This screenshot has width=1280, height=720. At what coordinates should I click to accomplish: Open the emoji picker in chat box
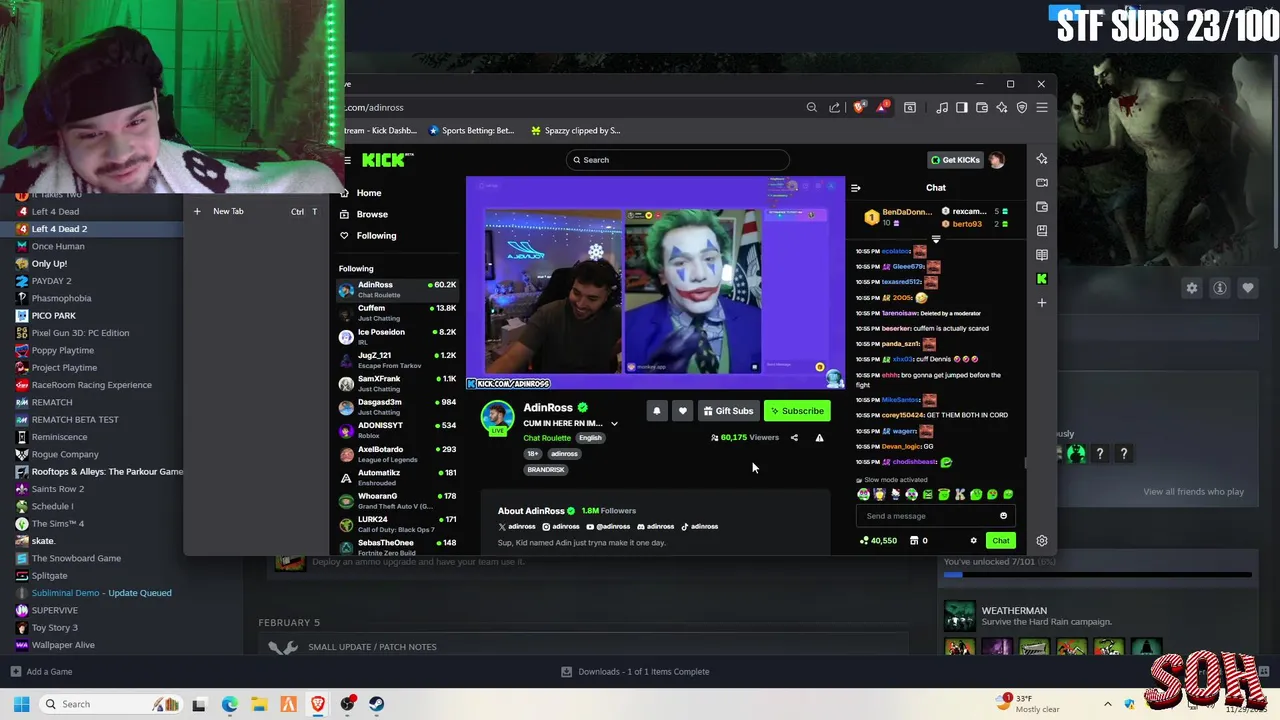pyautogui.click(x=1003, y=516)
